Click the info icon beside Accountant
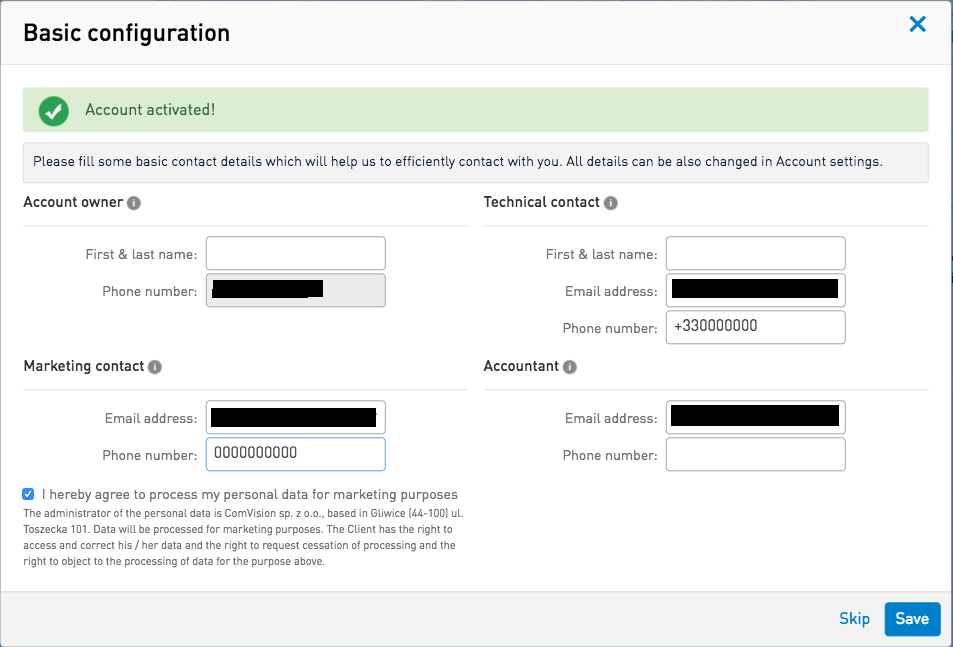This screenshot has height=647, width=953. point(570,367)
